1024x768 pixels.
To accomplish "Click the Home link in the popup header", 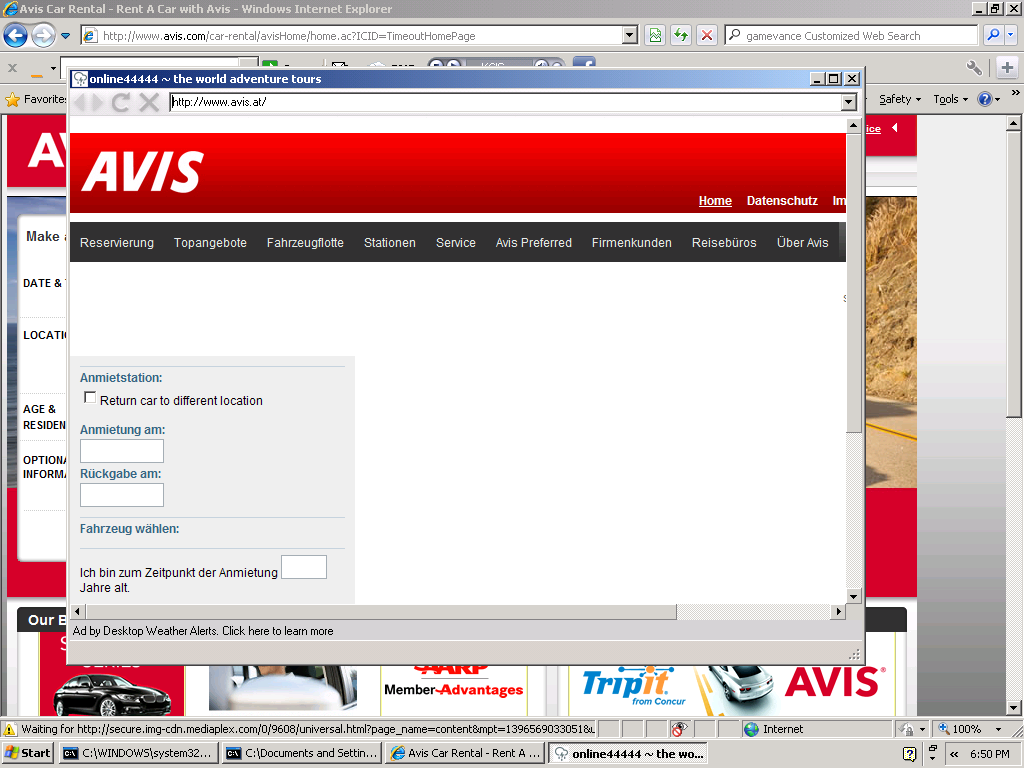I will click(x=715, y=201).
